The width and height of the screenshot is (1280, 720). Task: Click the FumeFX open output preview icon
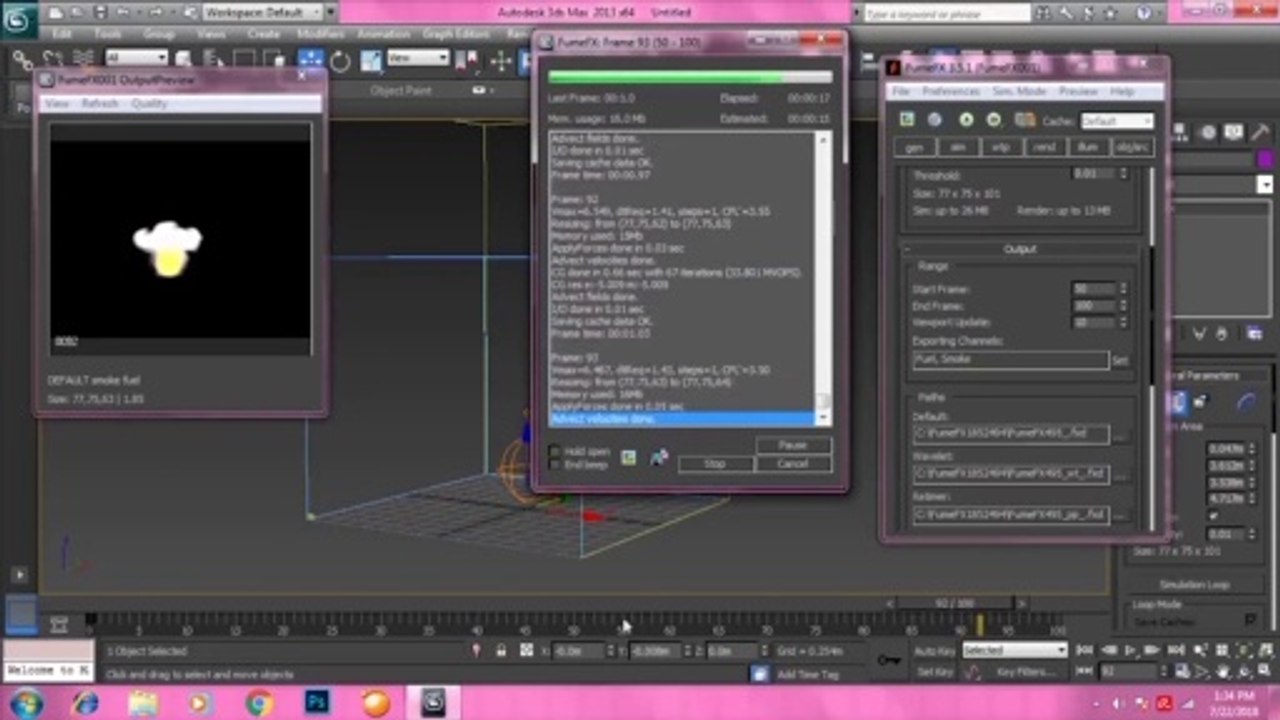(x=907, y=119)
